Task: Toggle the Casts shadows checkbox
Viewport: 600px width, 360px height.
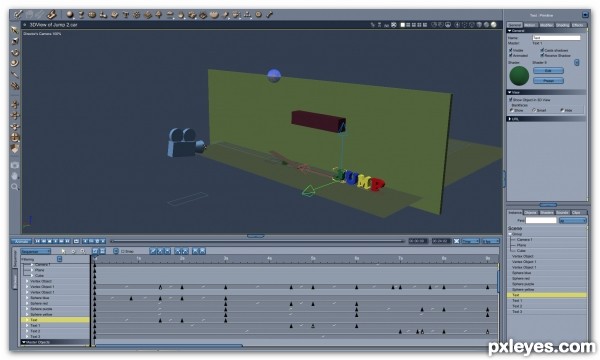Action: coord(542,50)
